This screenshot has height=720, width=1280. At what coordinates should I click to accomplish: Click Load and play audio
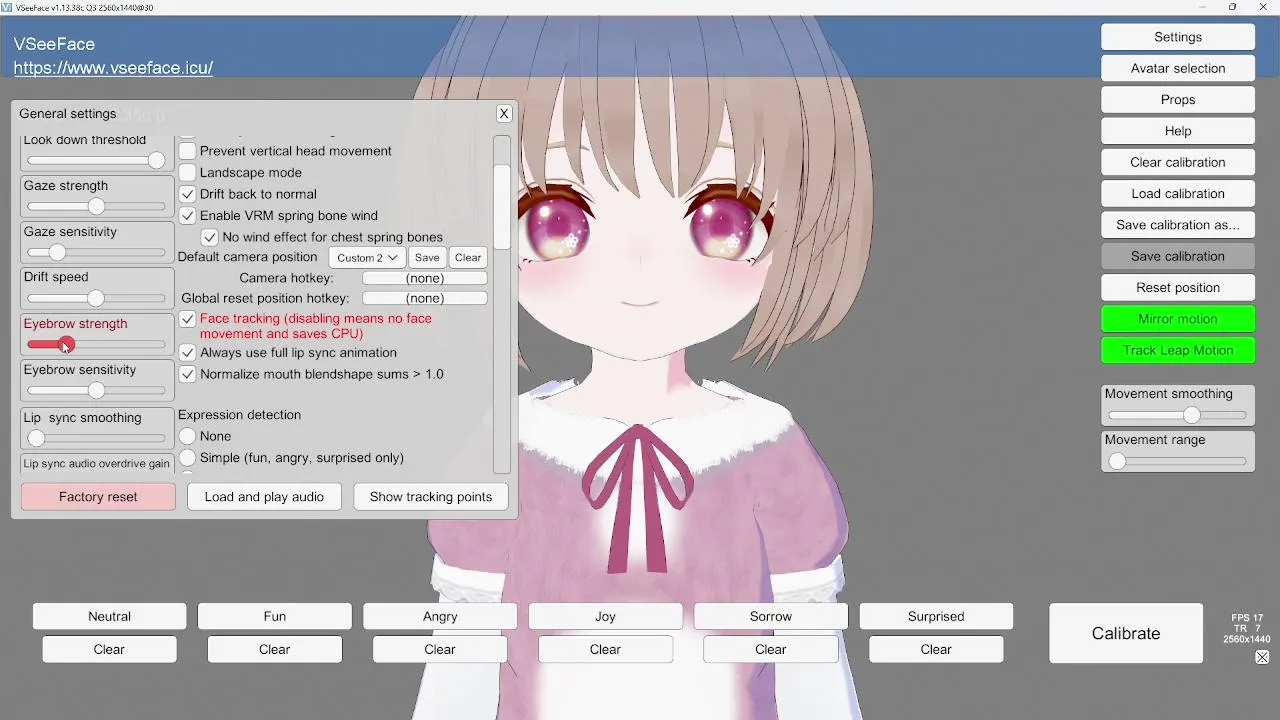coord(264,497)
